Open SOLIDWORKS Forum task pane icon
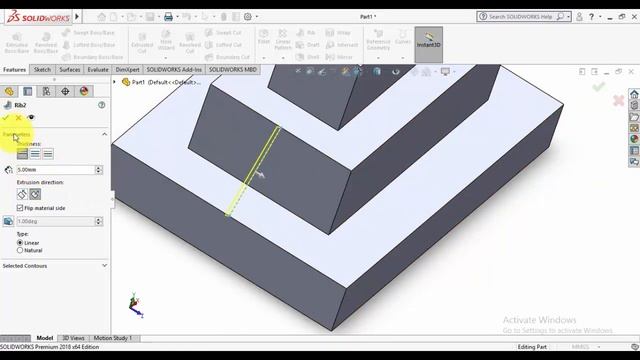 coord(634,162)
